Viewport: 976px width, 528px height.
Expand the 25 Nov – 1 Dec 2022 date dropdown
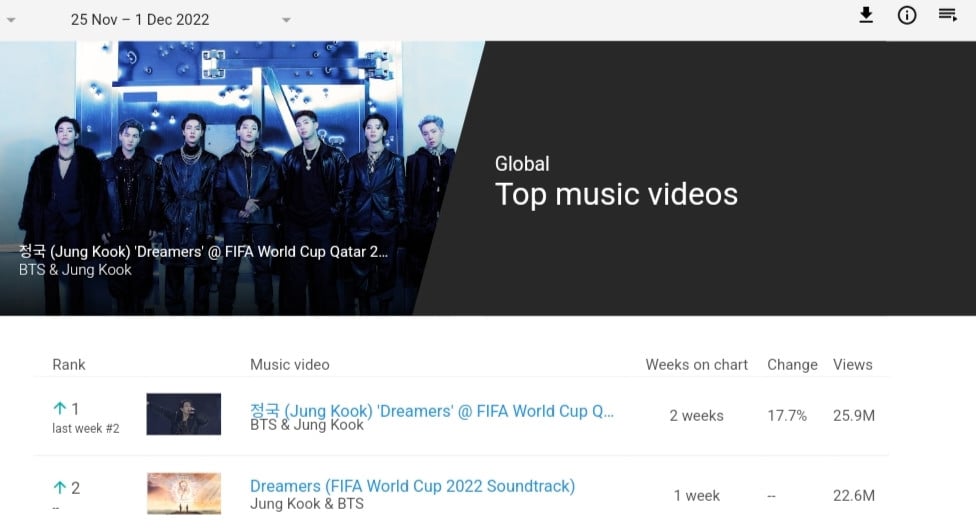pos(286,20)
